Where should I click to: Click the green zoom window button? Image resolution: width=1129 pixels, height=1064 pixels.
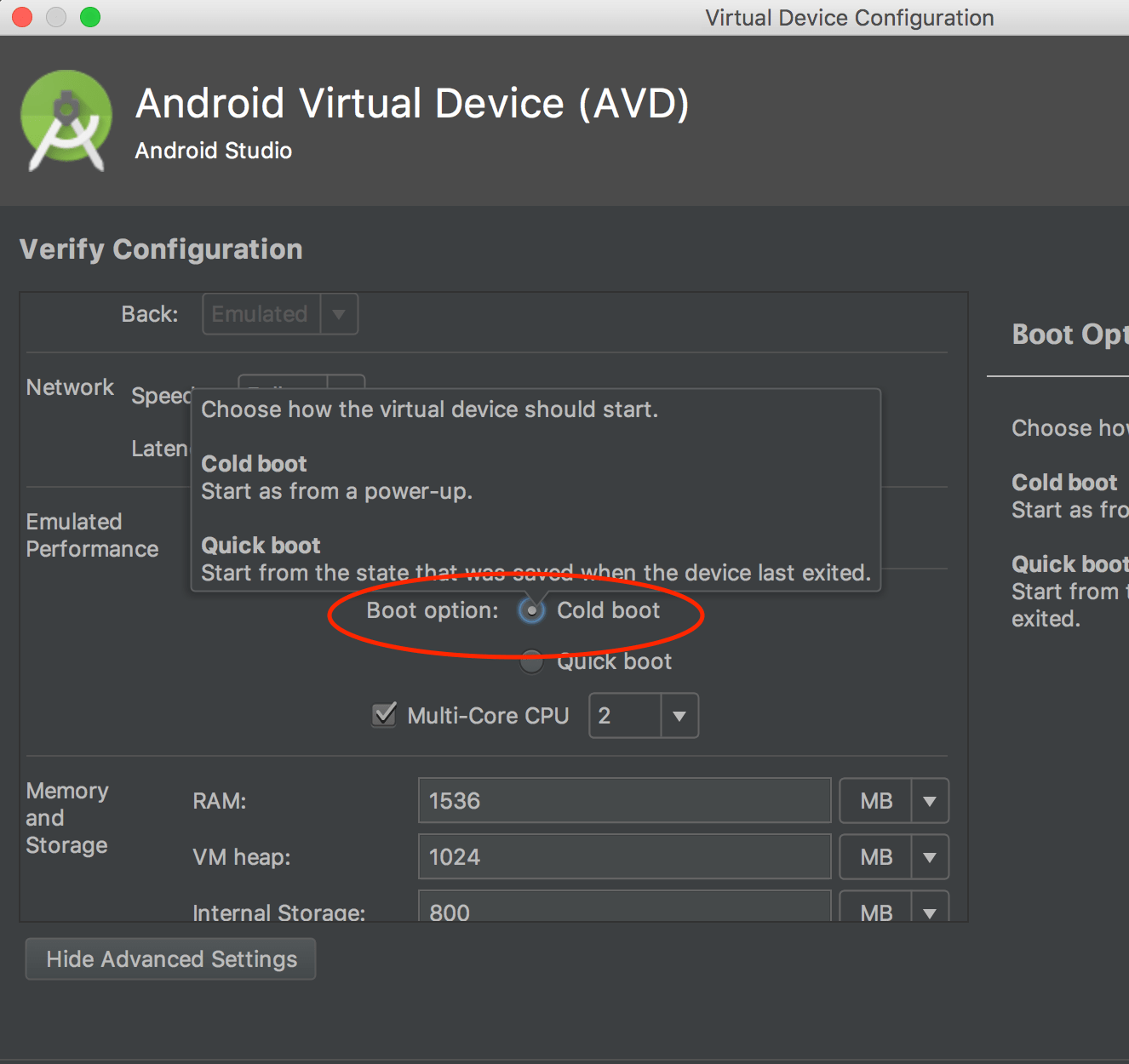click(x=90, y=17)
